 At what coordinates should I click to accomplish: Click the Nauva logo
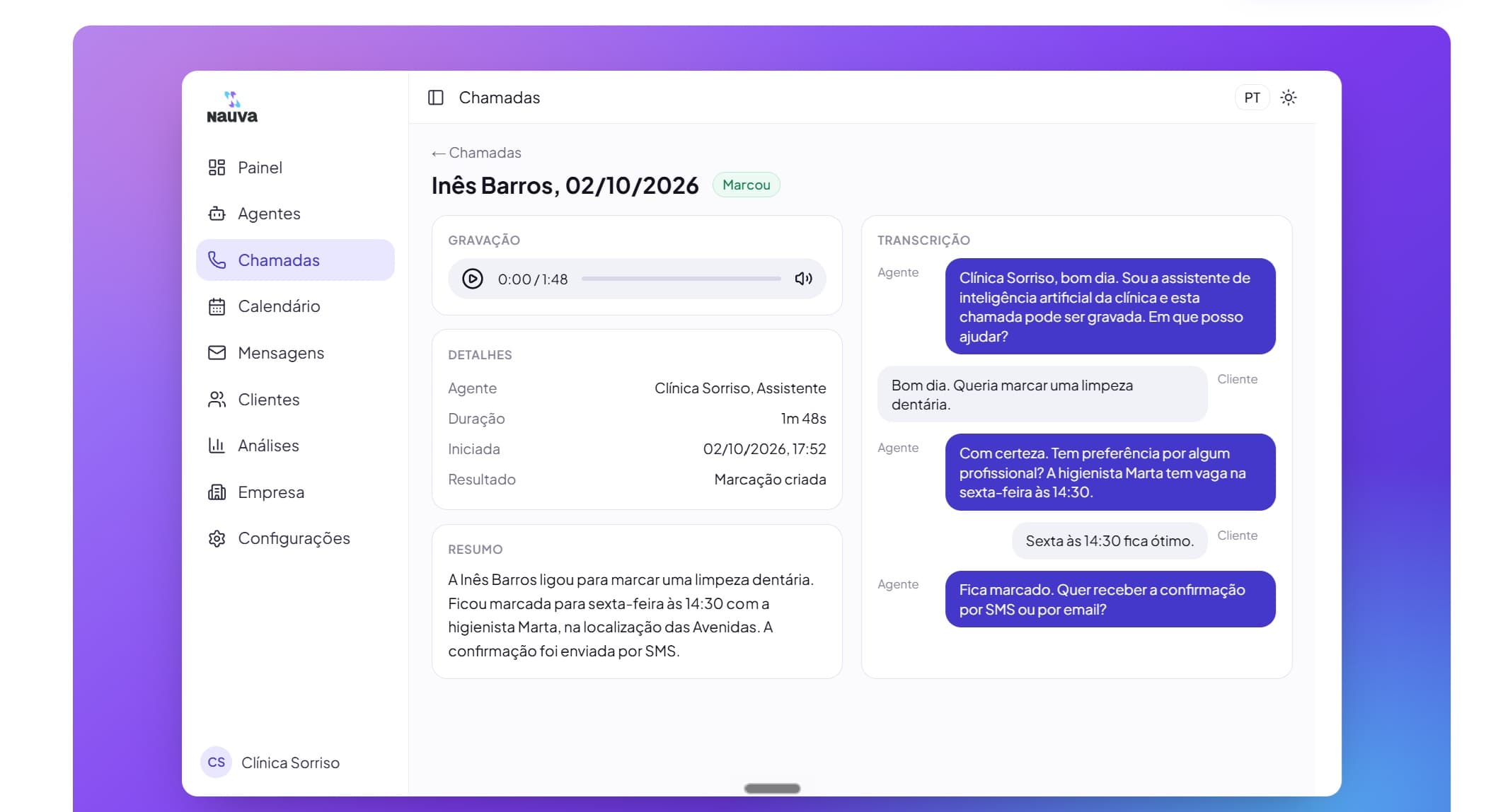[x=232, y=107]
